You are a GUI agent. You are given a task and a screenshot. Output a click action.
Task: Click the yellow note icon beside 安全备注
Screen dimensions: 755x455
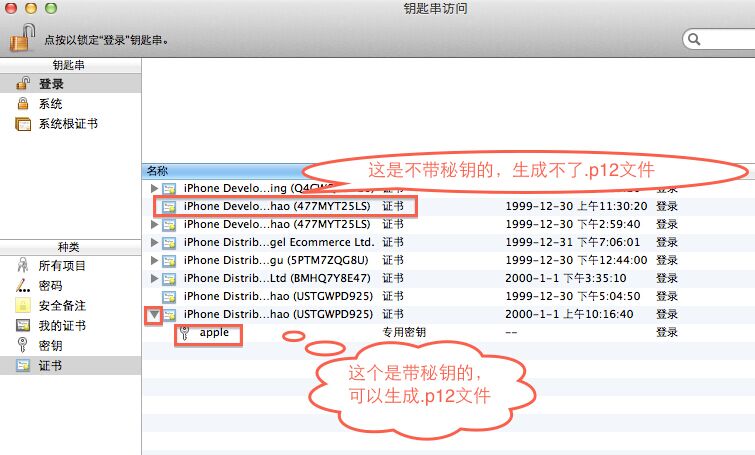tap(23, 305)
